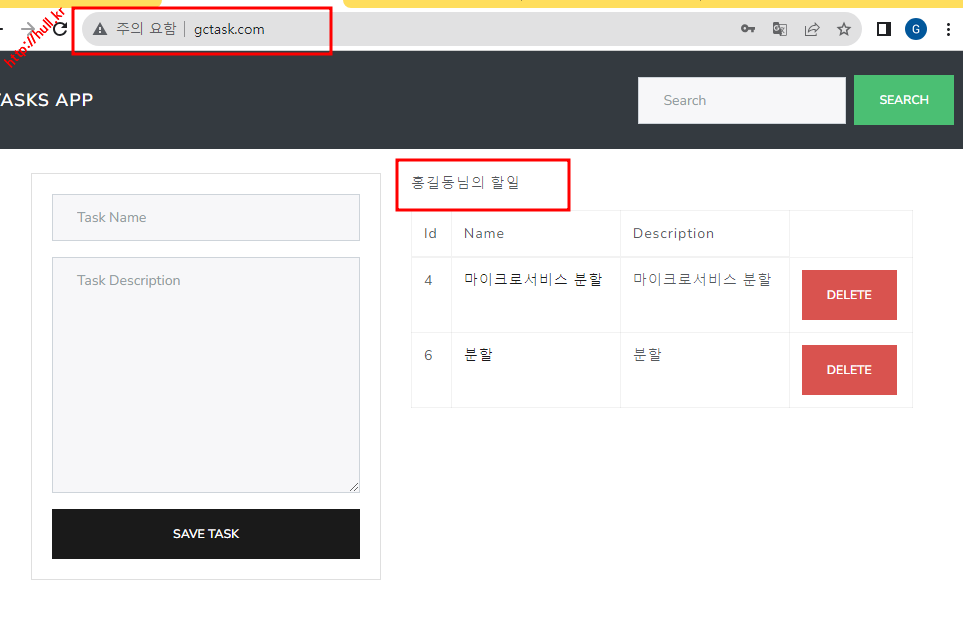Click the share page icon

point(812,29)
